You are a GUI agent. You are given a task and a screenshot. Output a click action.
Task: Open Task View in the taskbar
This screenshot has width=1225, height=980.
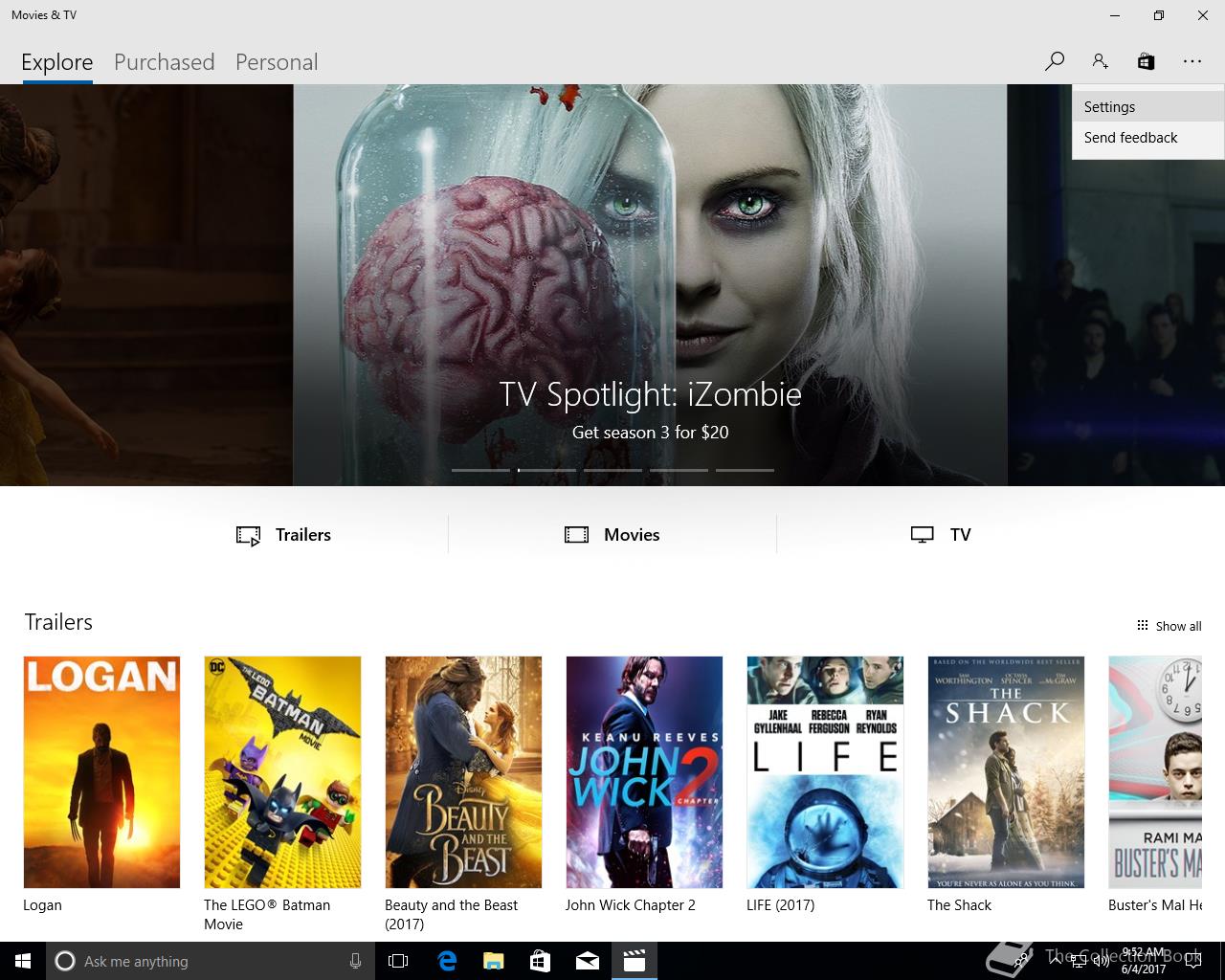click(398, 961)
